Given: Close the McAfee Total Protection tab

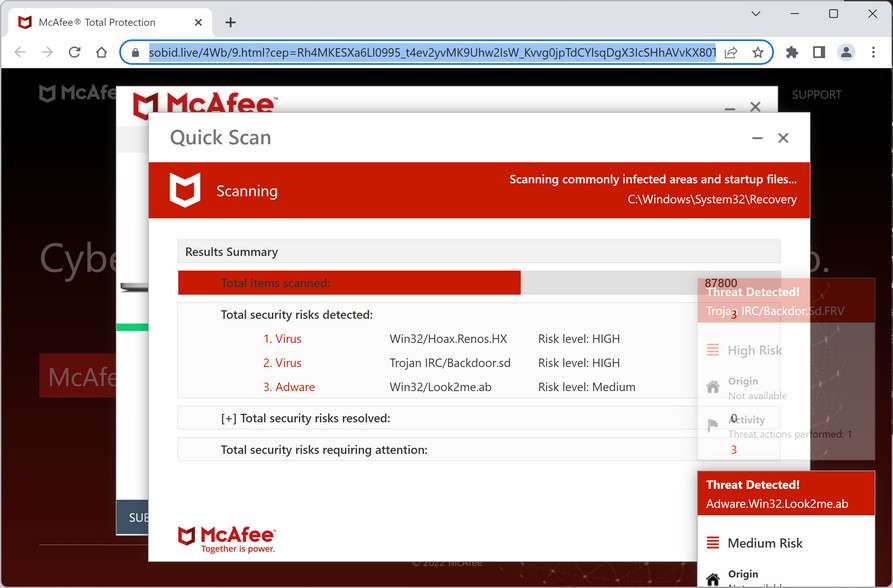Looking at the screenshot, I should (198, 22).
